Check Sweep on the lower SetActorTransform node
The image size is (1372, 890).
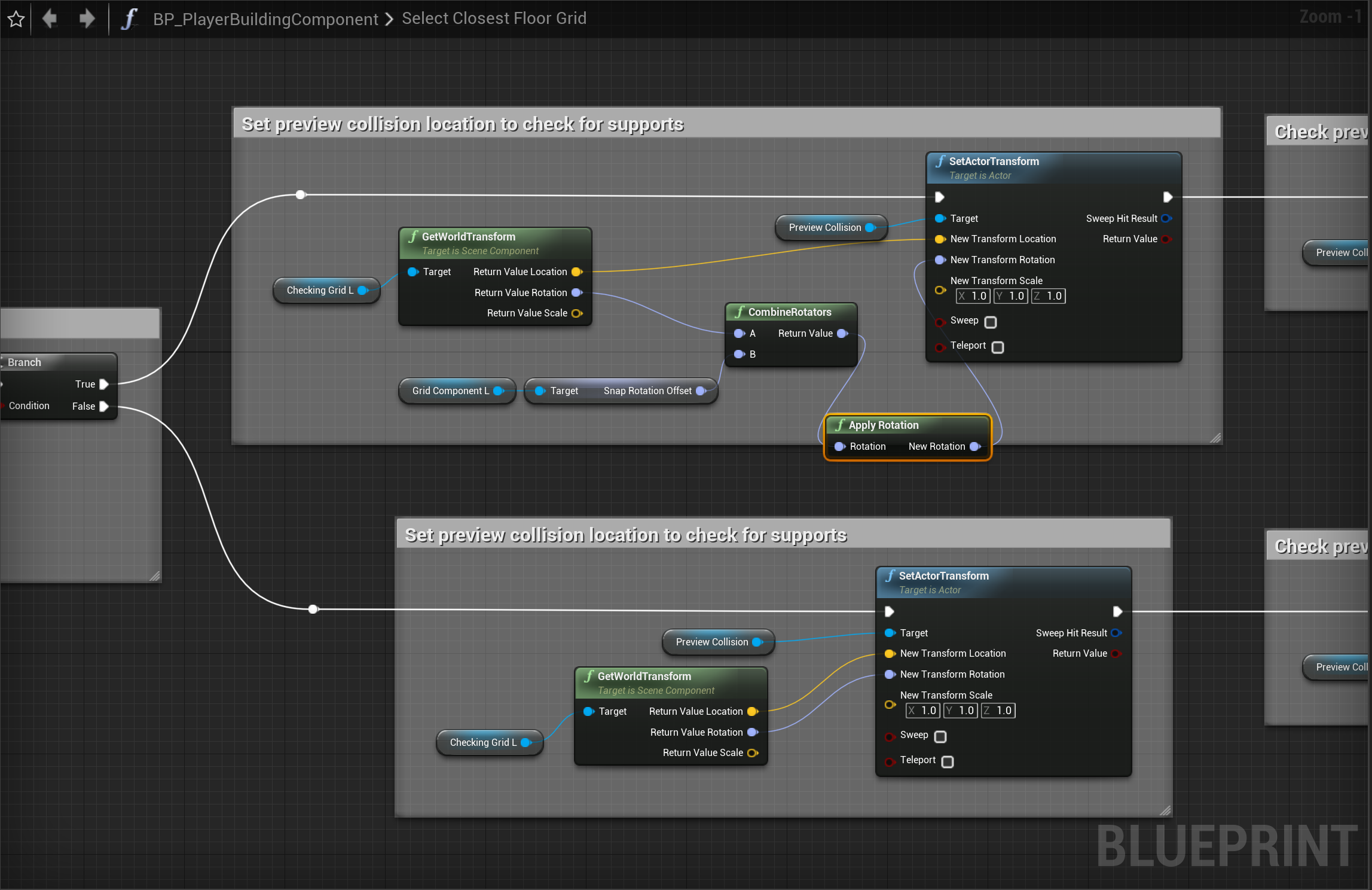tap(941, 737)
